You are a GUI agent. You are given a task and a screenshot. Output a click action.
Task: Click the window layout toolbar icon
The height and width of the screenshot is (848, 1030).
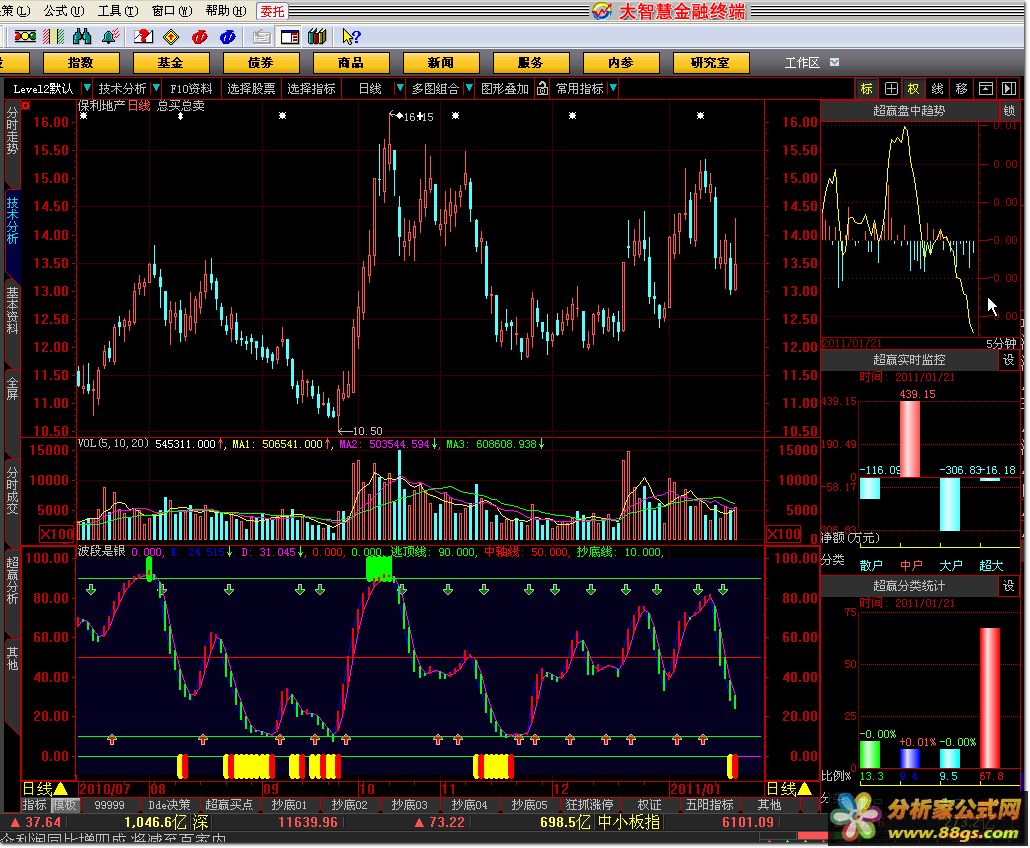290,37
